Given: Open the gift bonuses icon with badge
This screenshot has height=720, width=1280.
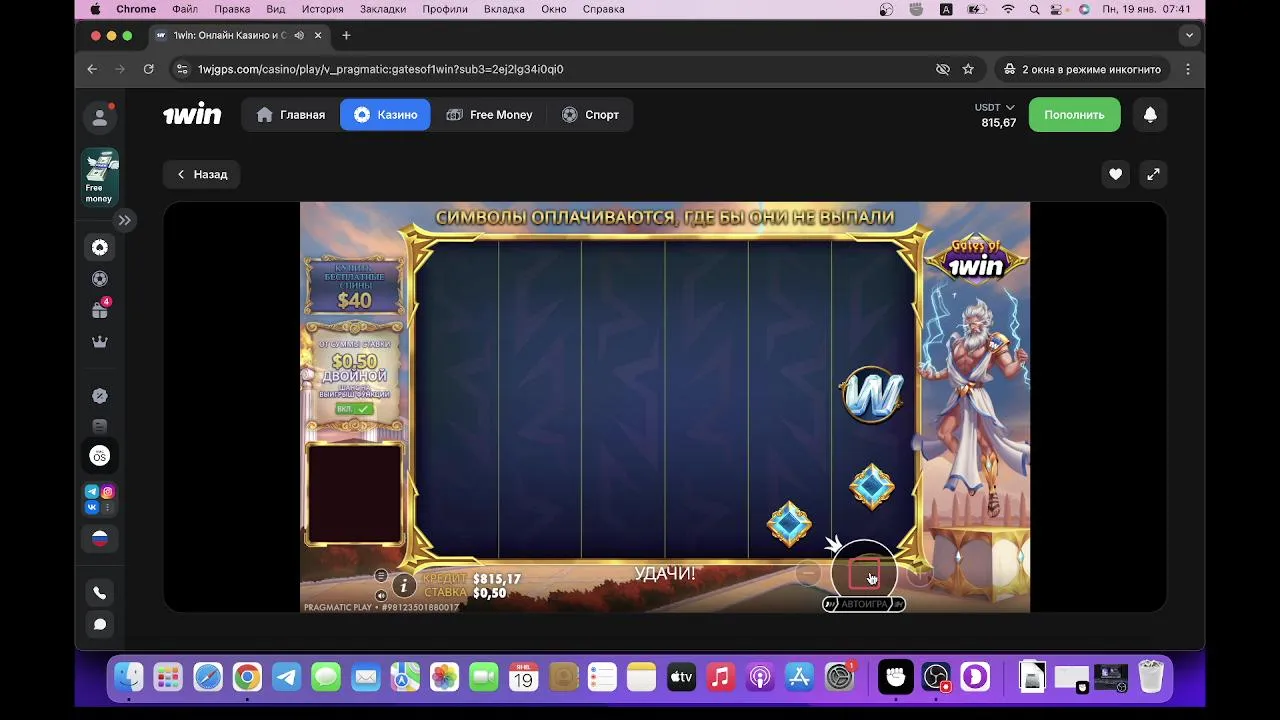Looking at the screenshot, I should pos(100,310).
